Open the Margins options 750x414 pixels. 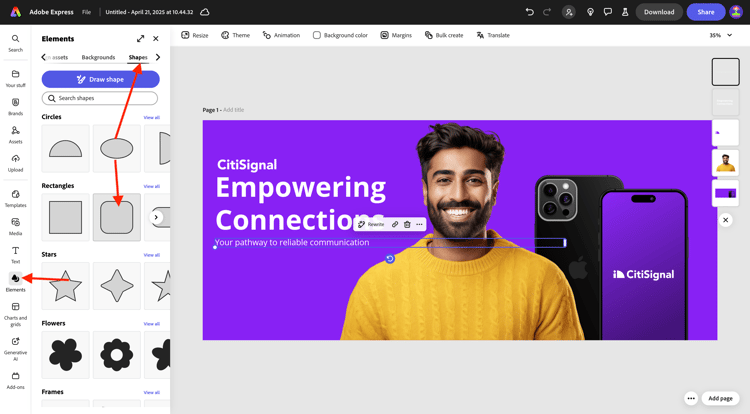pos(396,35)
